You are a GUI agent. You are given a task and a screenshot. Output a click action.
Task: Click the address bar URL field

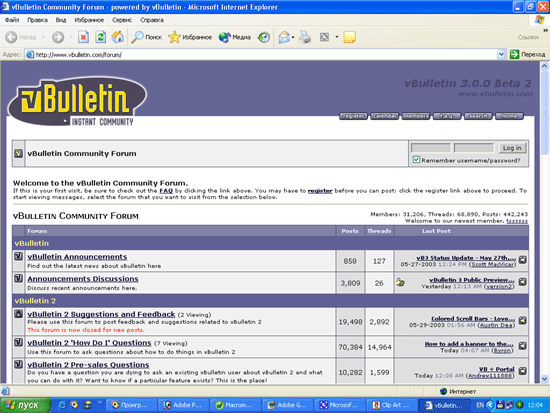point(261,54)
